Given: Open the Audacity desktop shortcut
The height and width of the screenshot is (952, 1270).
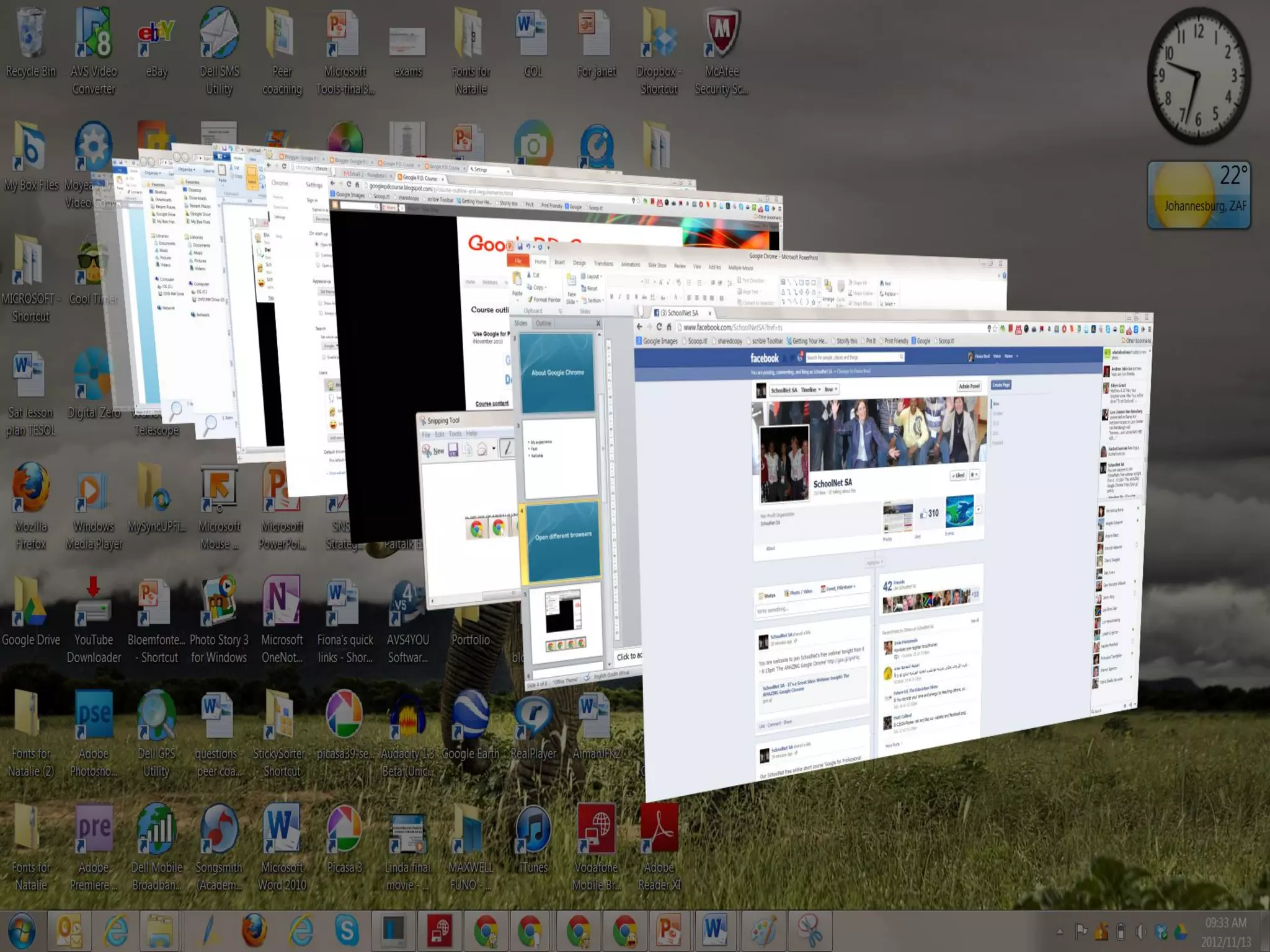Looking at the screenshot, I should click(x=407, y=718).
